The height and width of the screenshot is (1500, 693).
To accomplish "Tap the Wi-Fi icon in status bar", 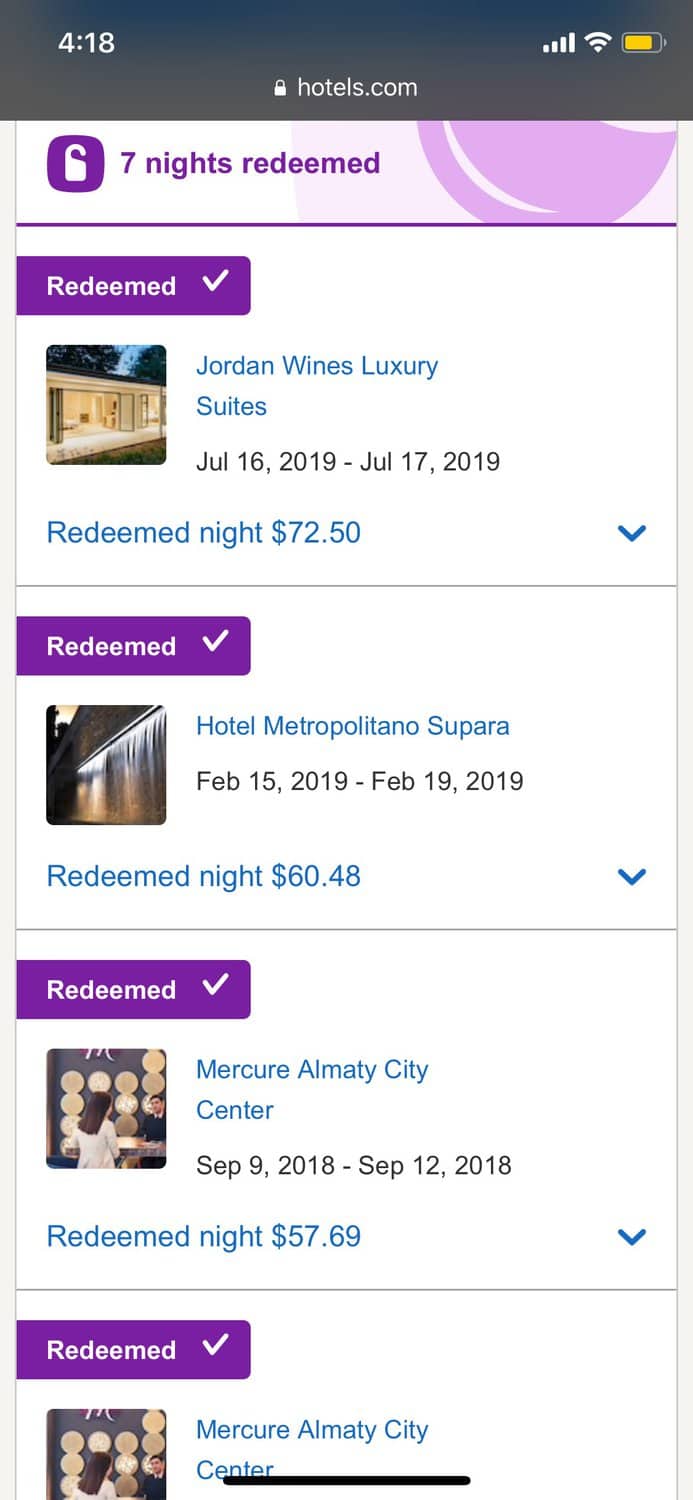I will 598,42.
